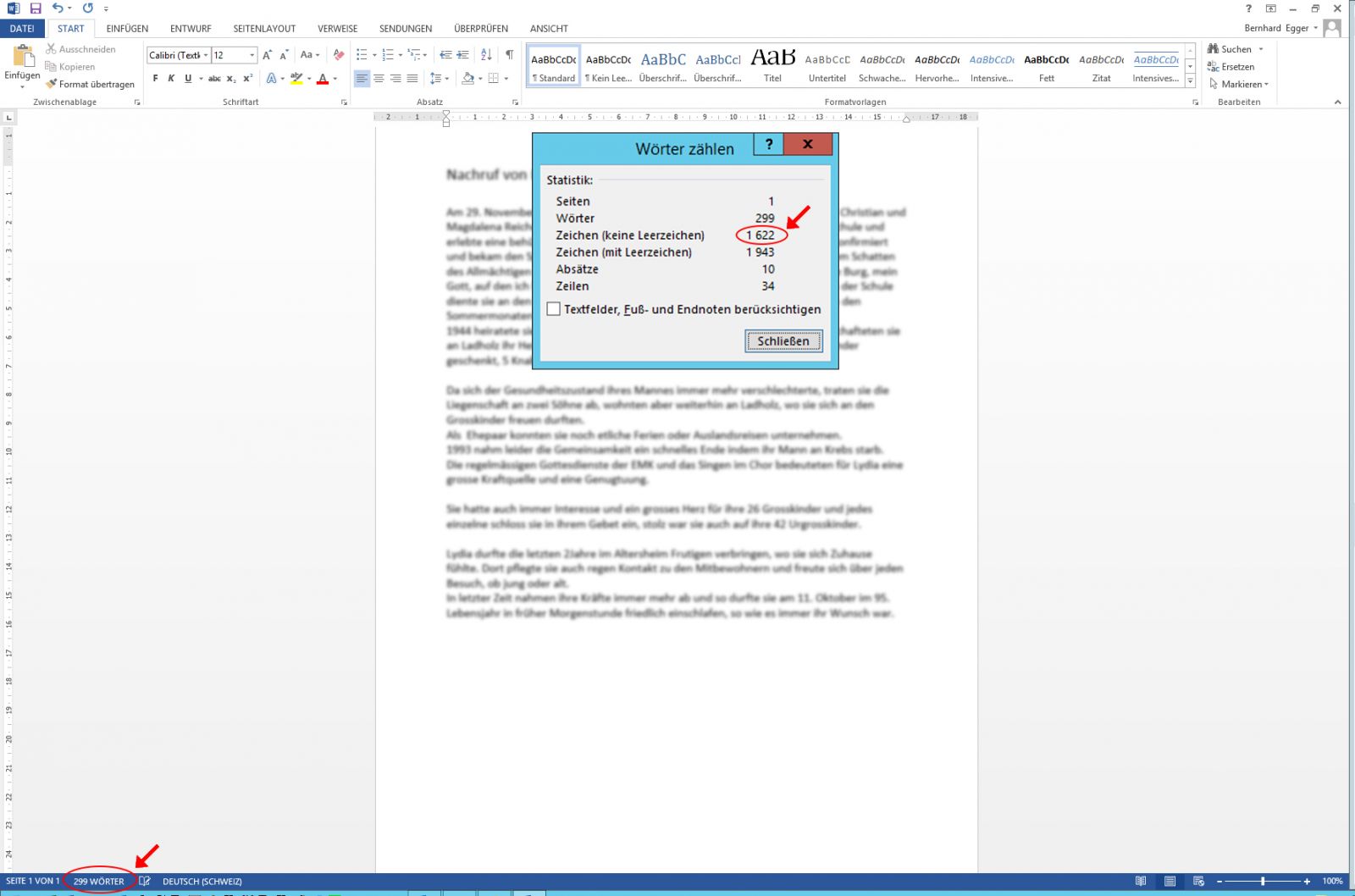Expand highlight color dropdown arrow
Screen dimensions: 1355x896
[309, 79]
